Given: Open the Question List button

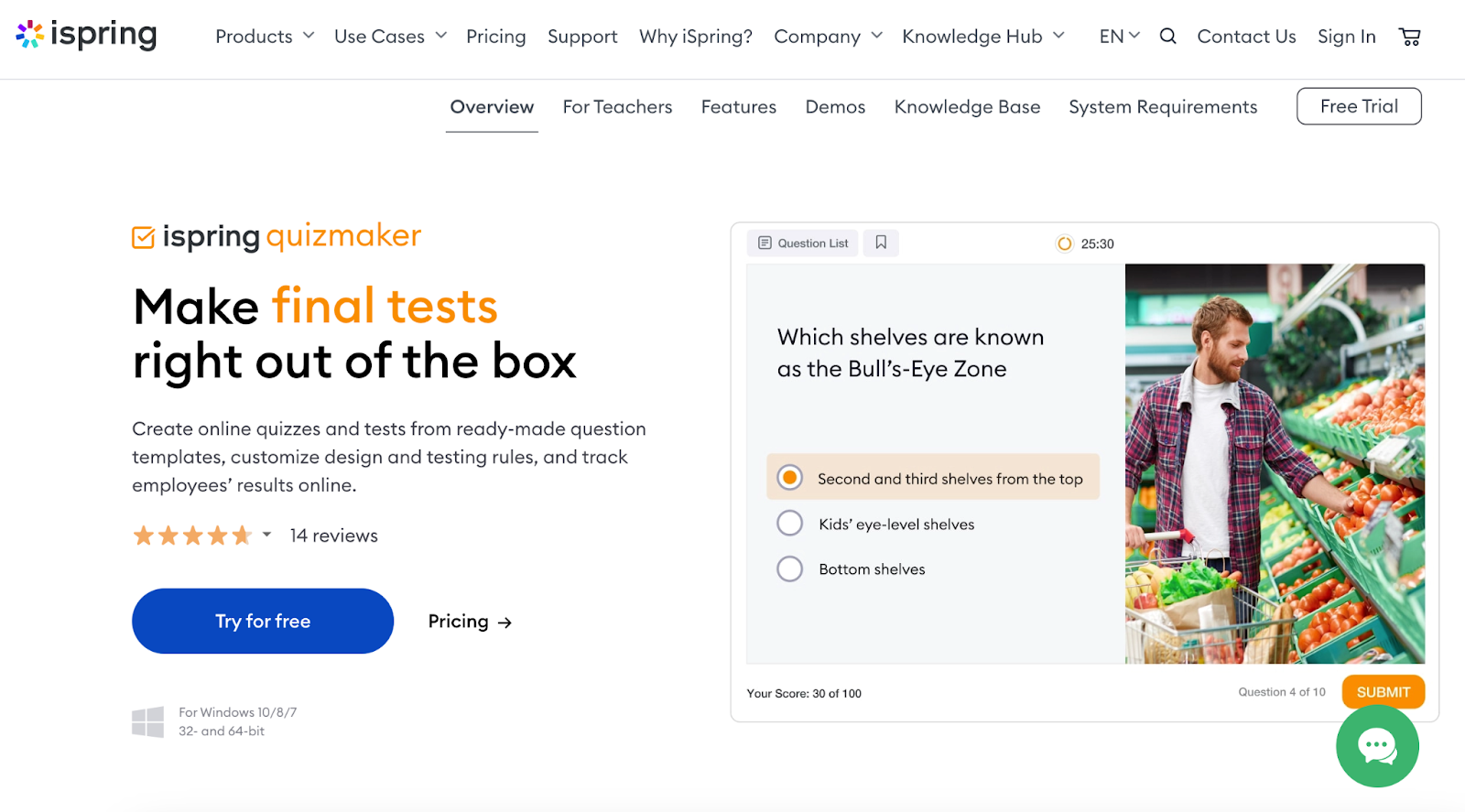Looking at the screenshot, I should [x=803, y=243].
